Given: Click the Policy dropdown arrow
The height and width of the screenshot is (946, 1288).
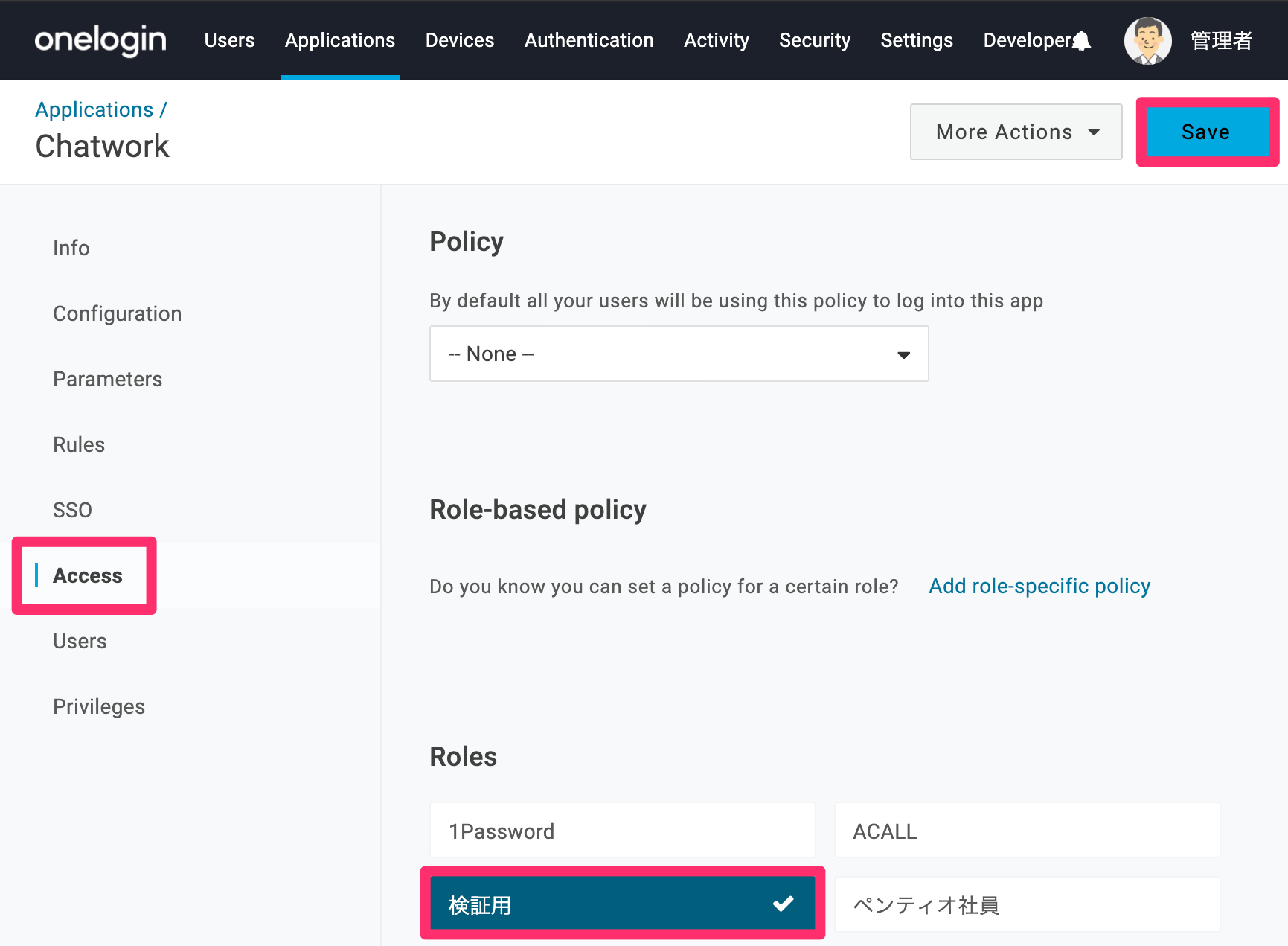Looking at the screenshot, I should click(x=903, y=355).
